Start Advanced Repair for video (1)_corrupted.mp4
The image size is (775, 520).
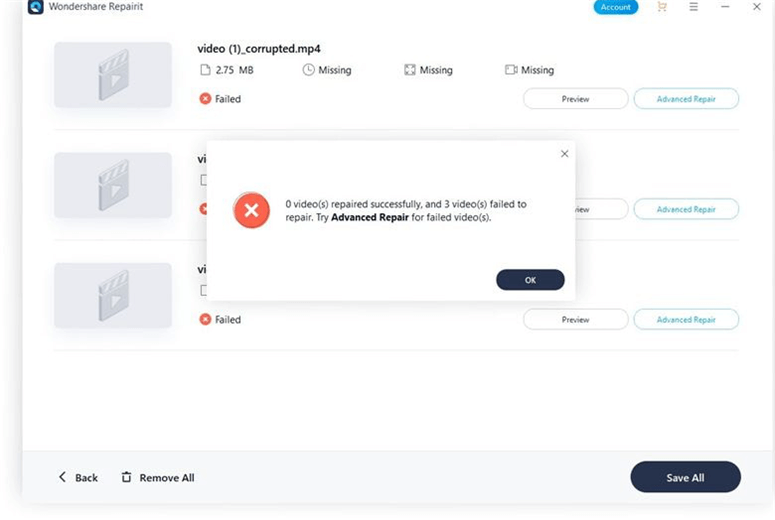click(686, 99)
